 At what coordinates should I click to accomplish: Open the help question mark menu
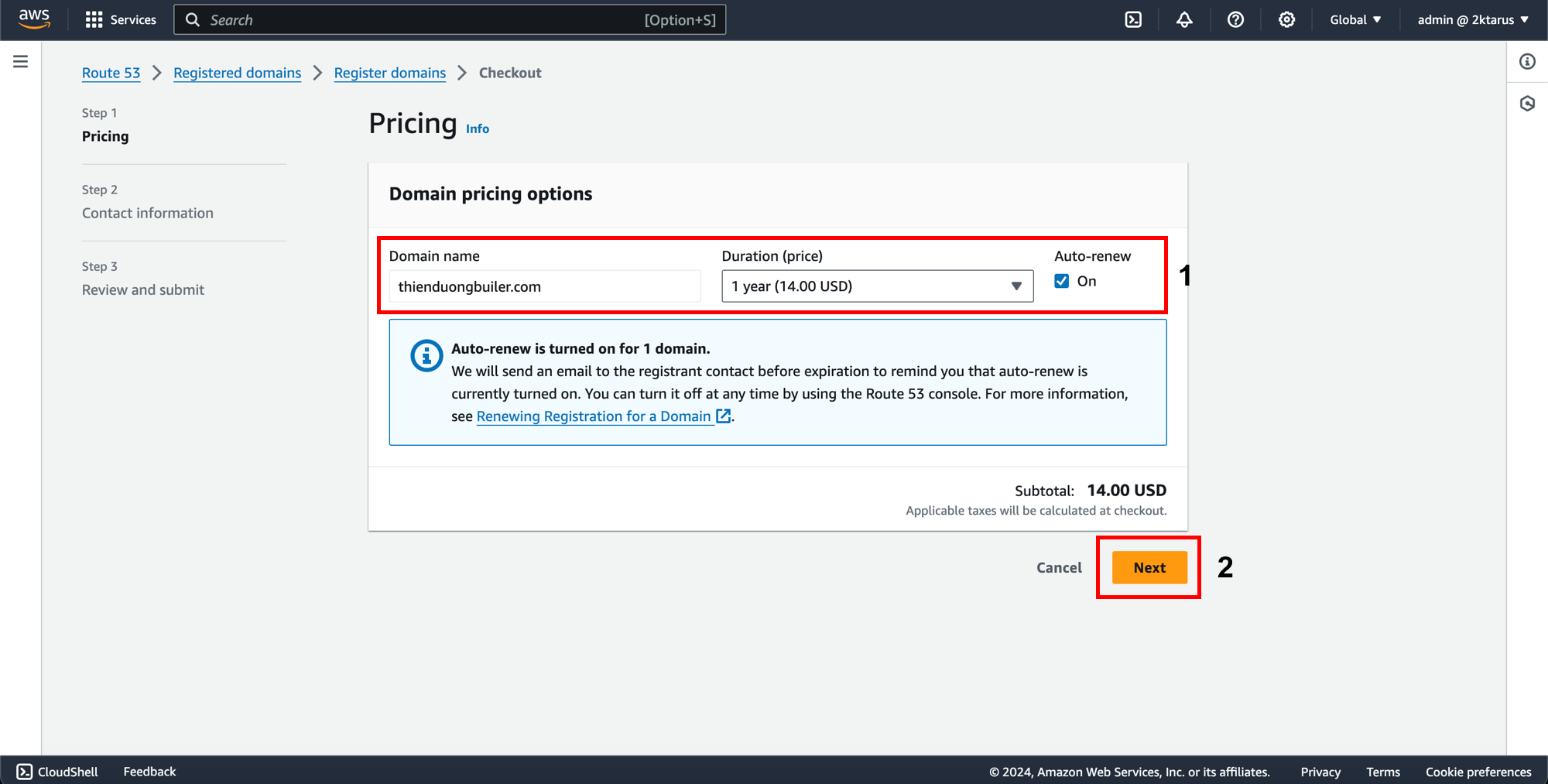(x=1235, y=19)
